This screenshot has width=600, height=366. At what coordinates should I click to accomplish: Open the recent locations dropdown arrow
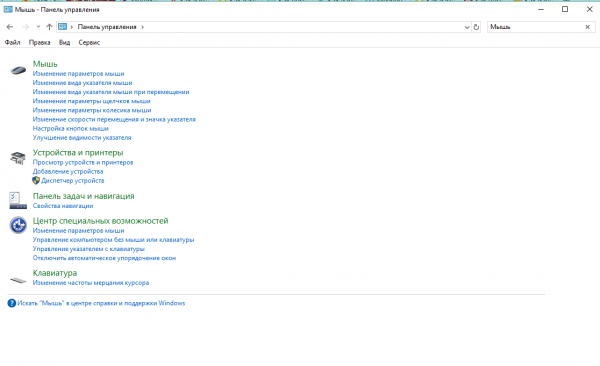[x=38, y=27]
